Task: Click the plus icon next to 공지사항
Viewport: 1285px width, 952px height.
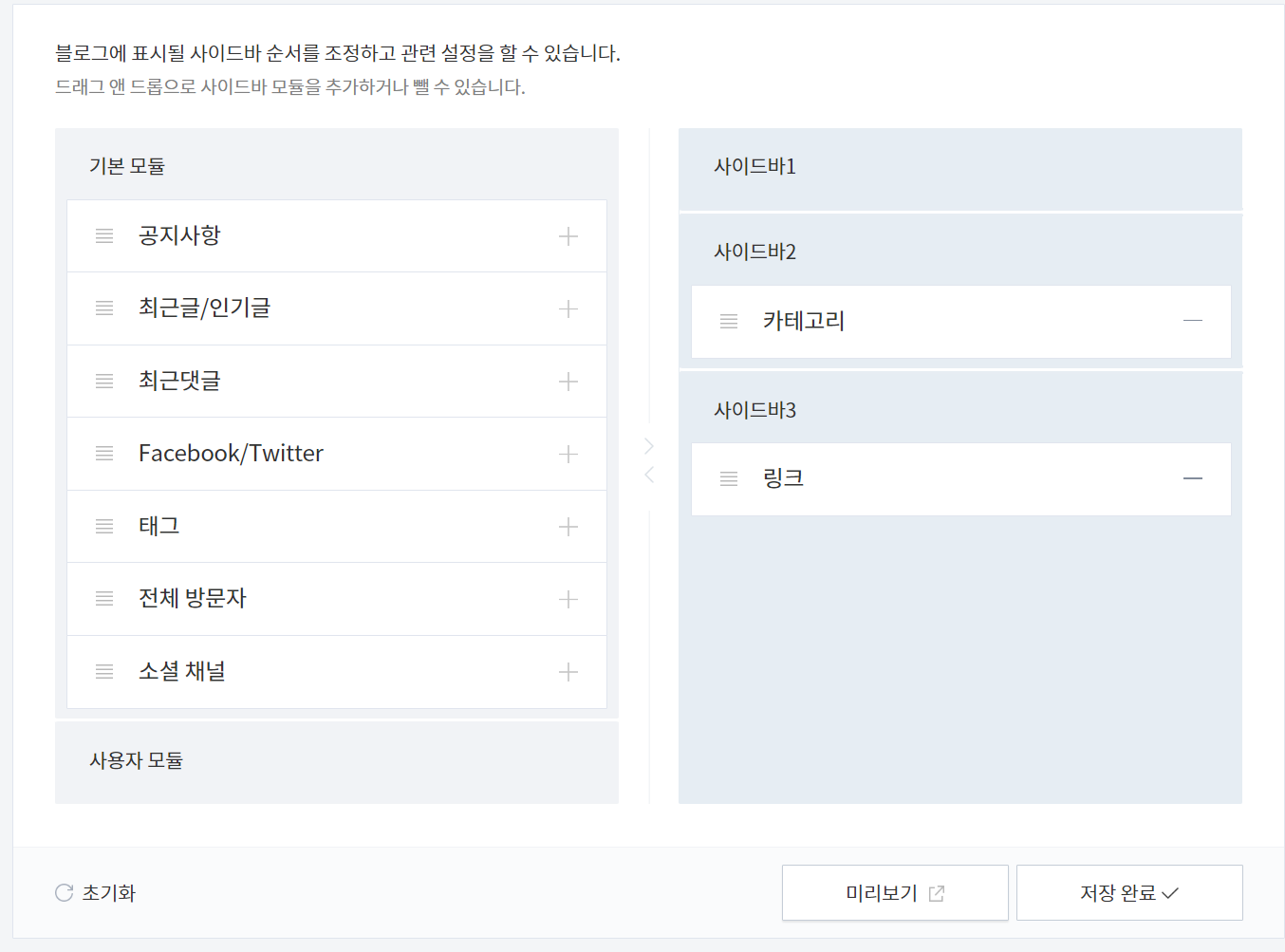Action: point(568,235)
